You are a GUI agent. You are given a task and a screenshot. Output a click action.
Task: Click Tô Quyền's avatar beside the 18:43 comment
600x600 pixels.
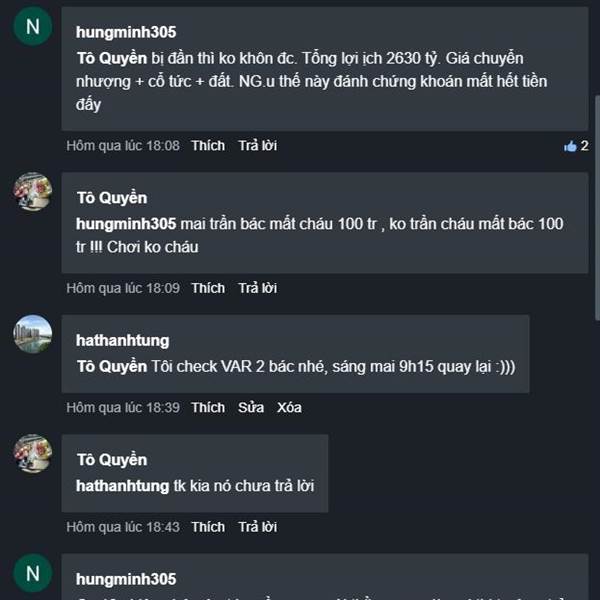click(32, 453)
